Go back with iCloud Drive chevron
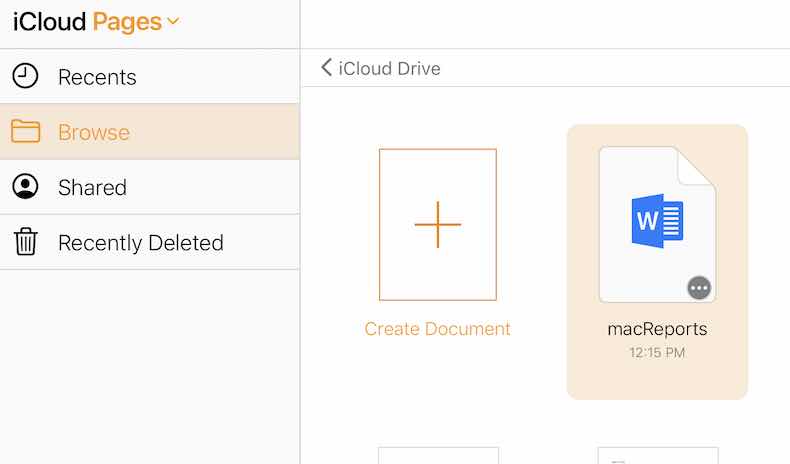The height and width of the screenshot is (464, 790). (x=326, y=68)
